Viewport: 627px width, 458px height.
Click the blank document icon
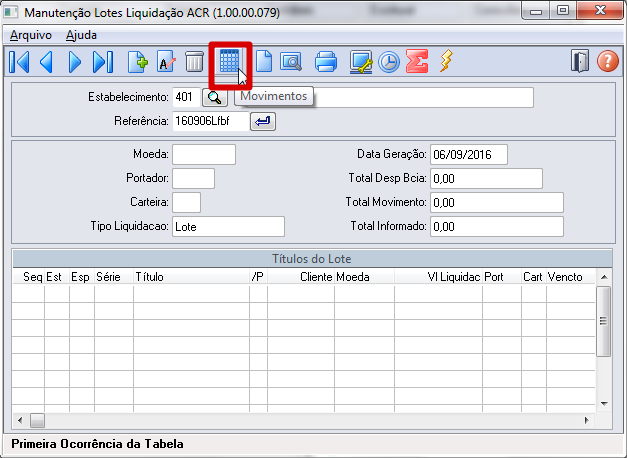(x=264, y=62)
